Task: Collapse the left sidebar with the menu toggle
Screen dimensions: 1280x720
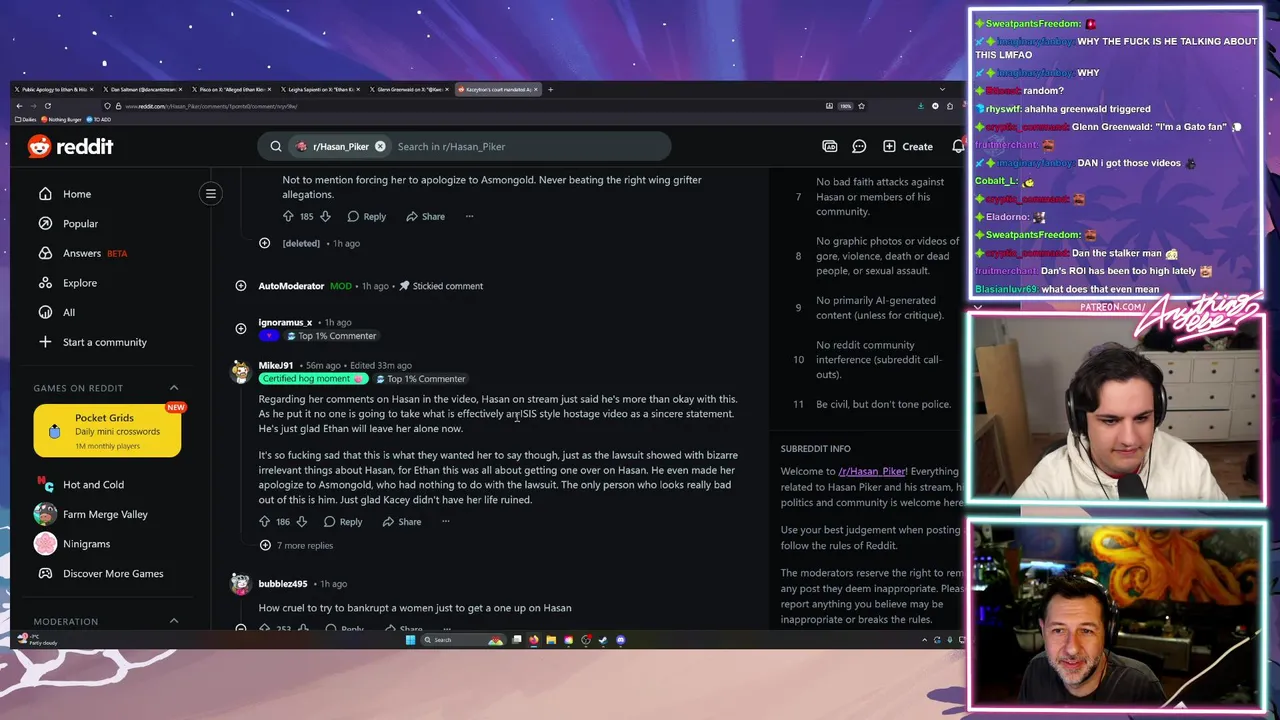Action: (211, 193)
